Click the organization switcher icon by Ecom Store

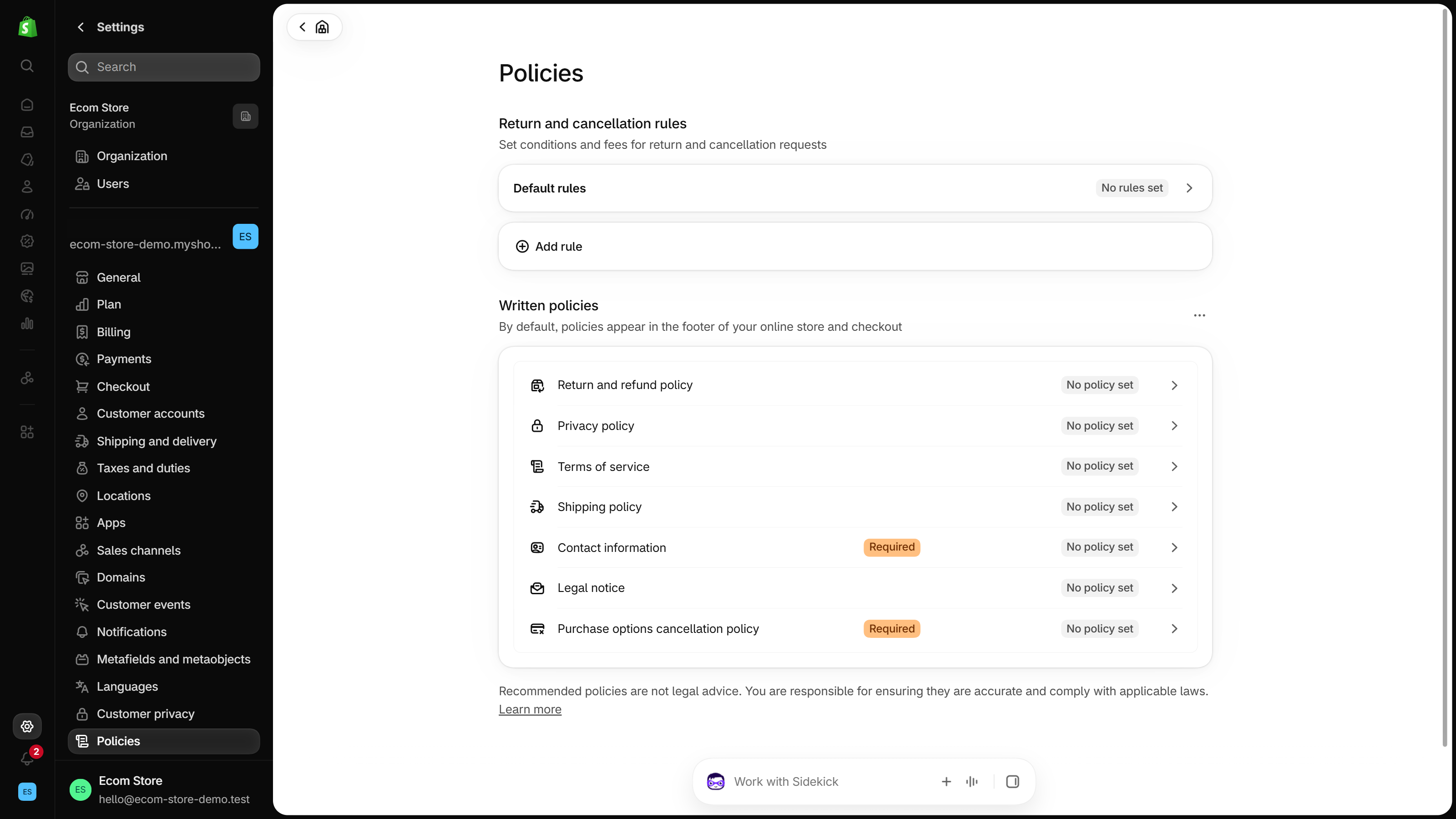pos(245,116)
